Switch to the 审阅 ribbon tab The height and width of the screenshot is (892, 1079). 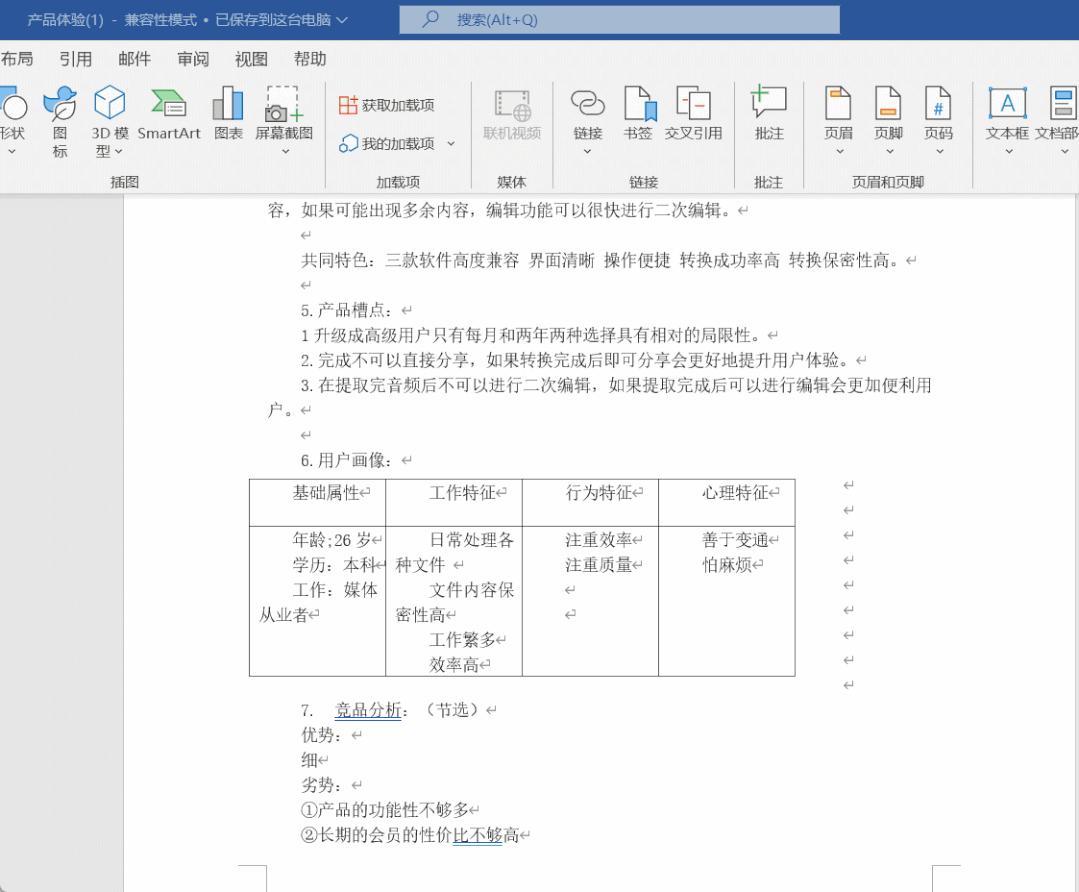tap(193, 59)
